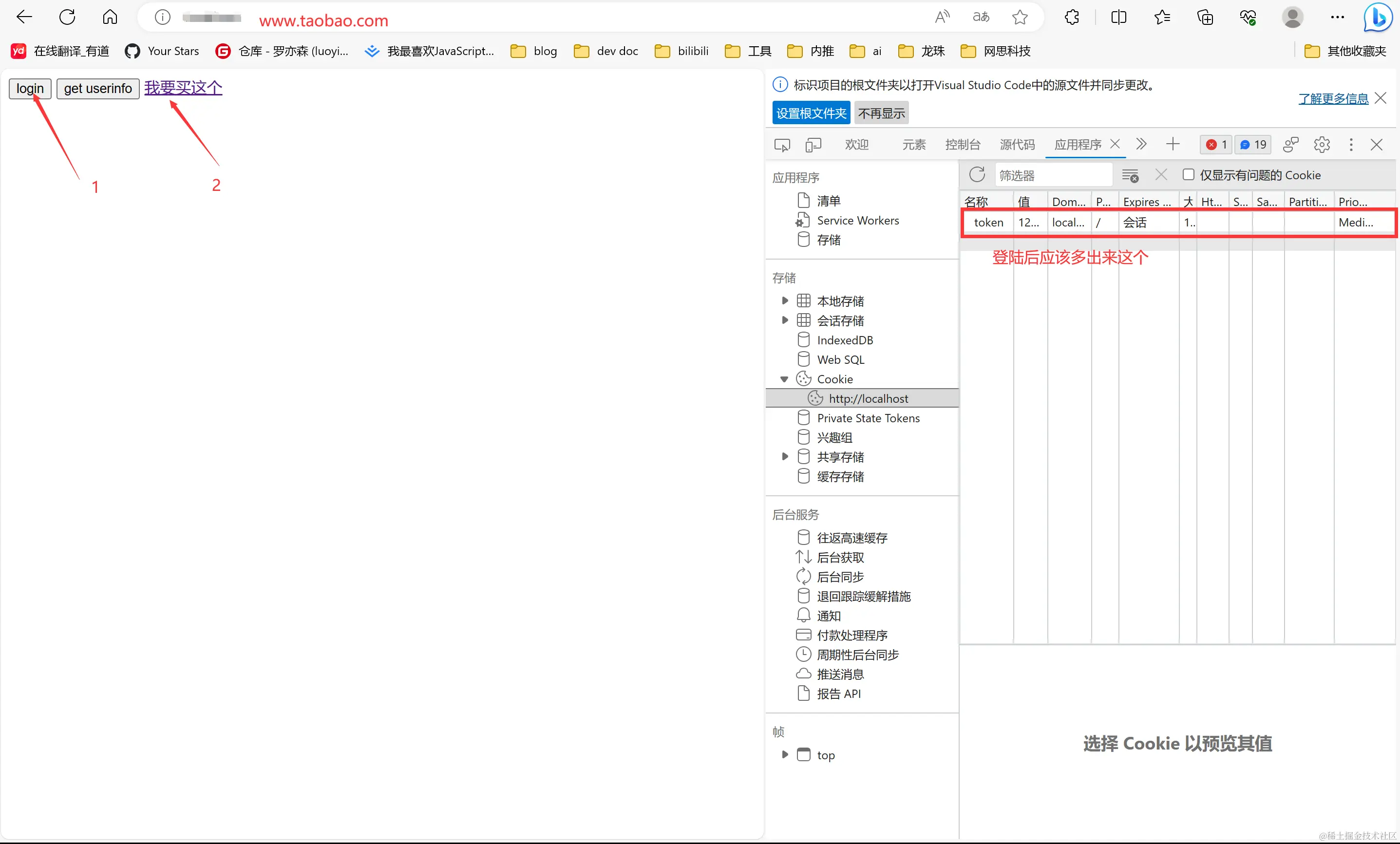
Task: Click the inspect element picker icon
Action: pyautogui.click(x=782, y=145)
